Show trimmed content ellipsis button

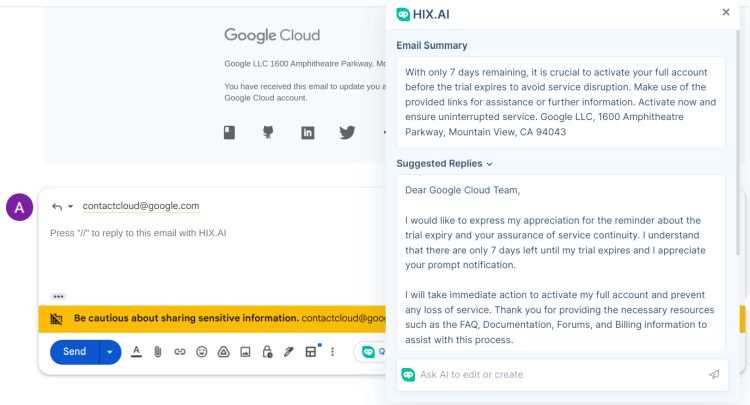click(x=58, y=296)
